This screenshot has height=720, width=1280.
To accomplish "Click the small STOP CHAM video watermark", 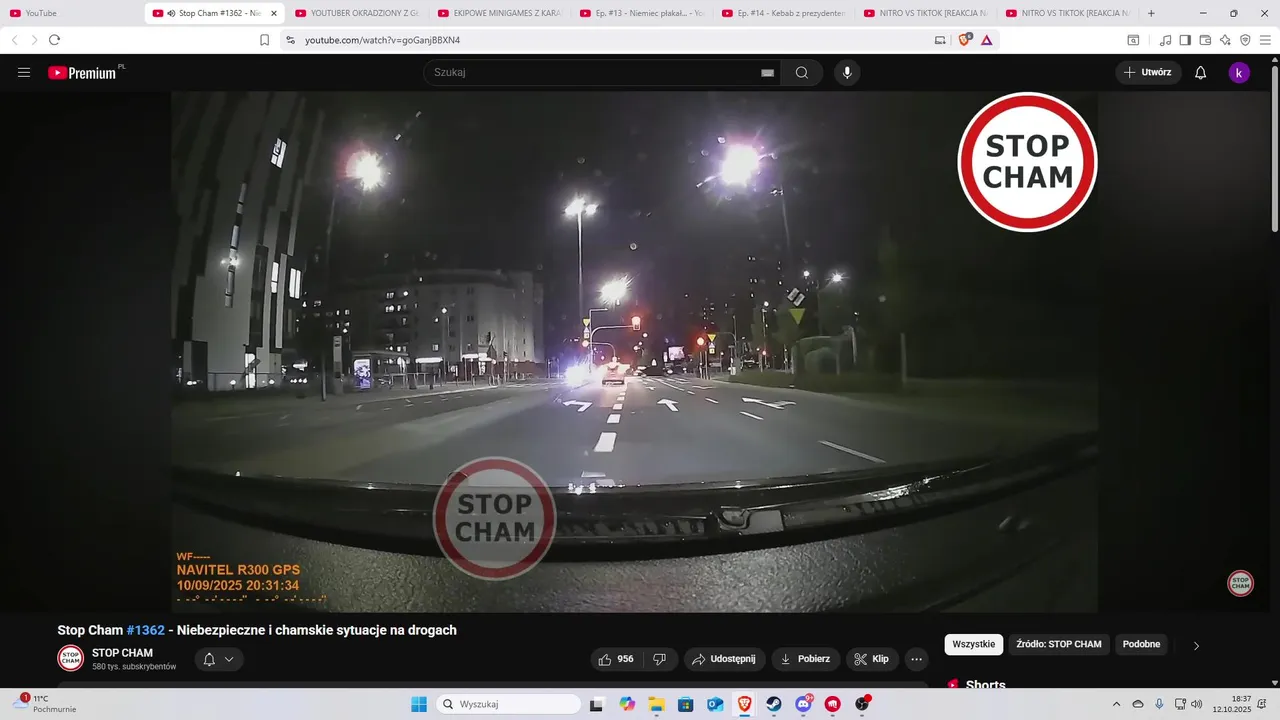I will 1240,583.
